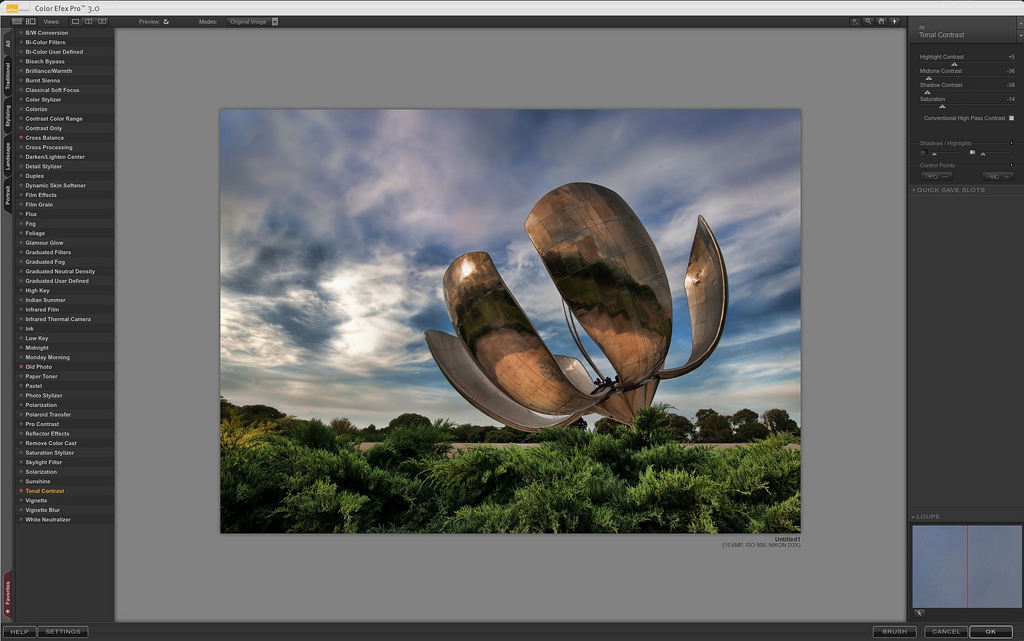
Task: Select the Glamour Glow filter
Action: [44, 243]
